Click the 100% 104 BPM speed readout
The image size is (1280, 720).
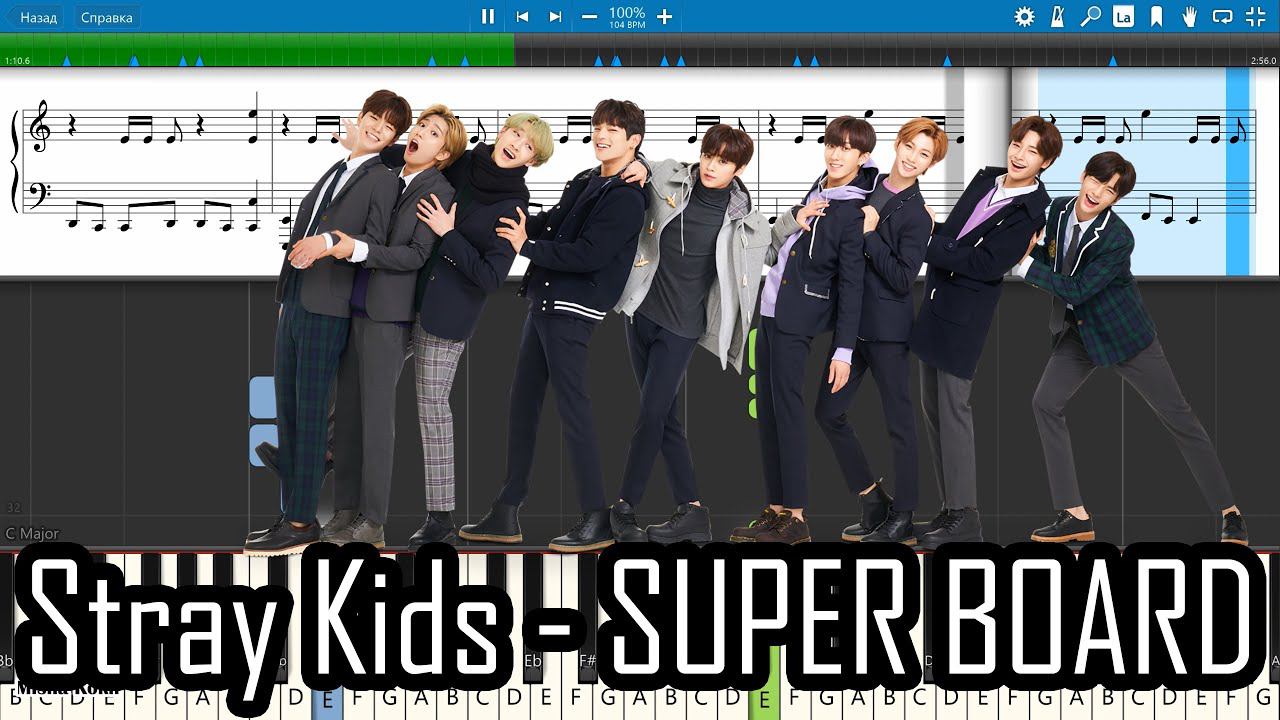tap(627, 17)
